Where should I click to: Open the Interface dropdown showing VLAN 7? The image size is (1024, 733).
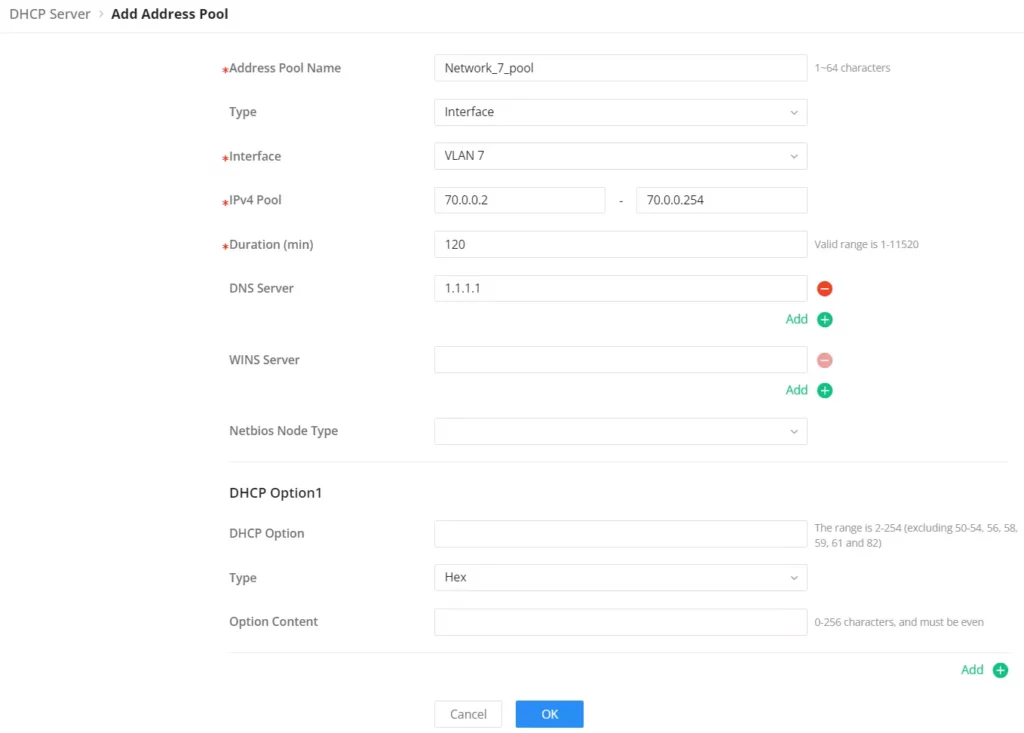click(x=620, y=156)
